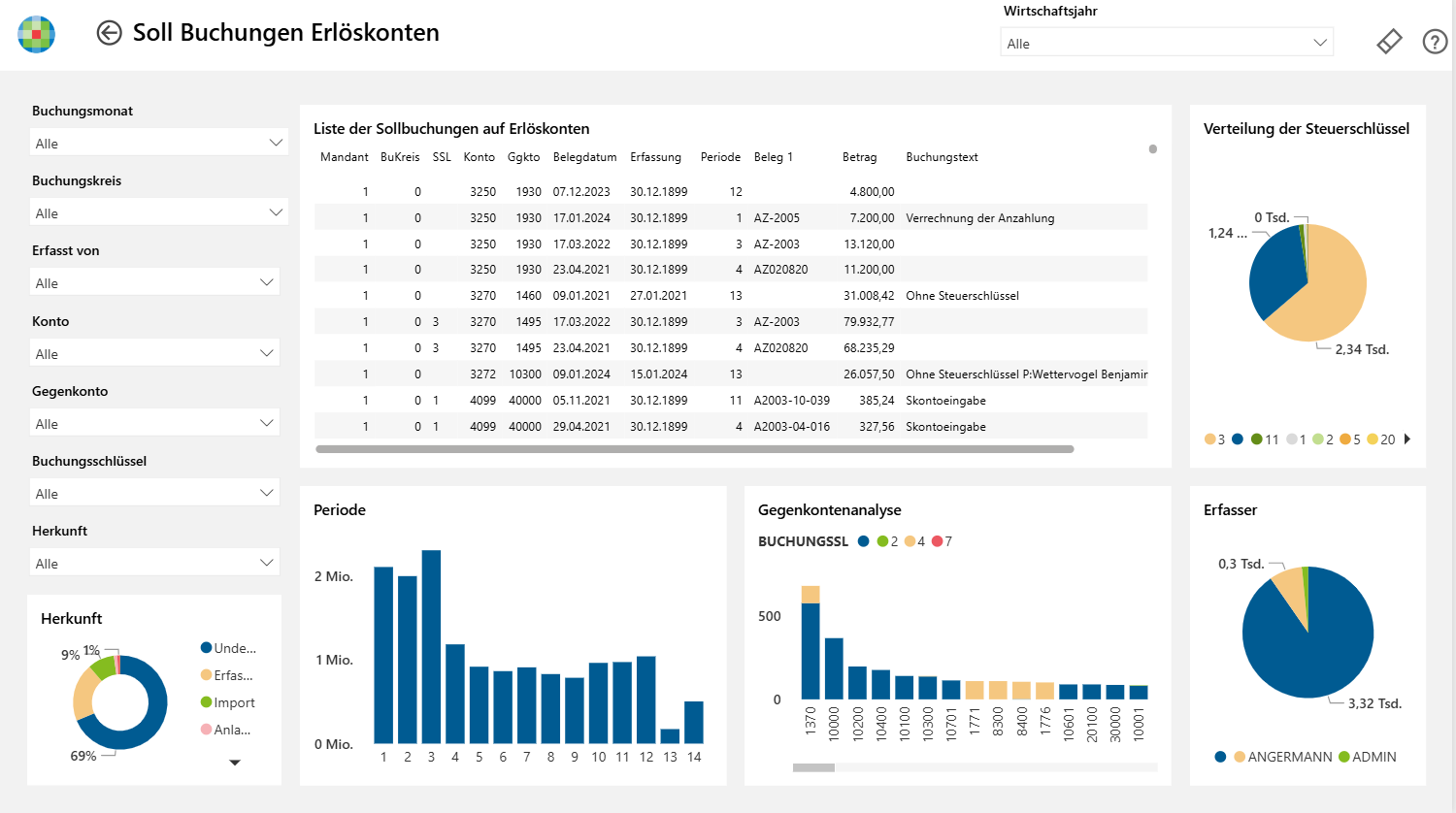Show more Steuerschlüssel legend items arrow

click(1407, 439)
